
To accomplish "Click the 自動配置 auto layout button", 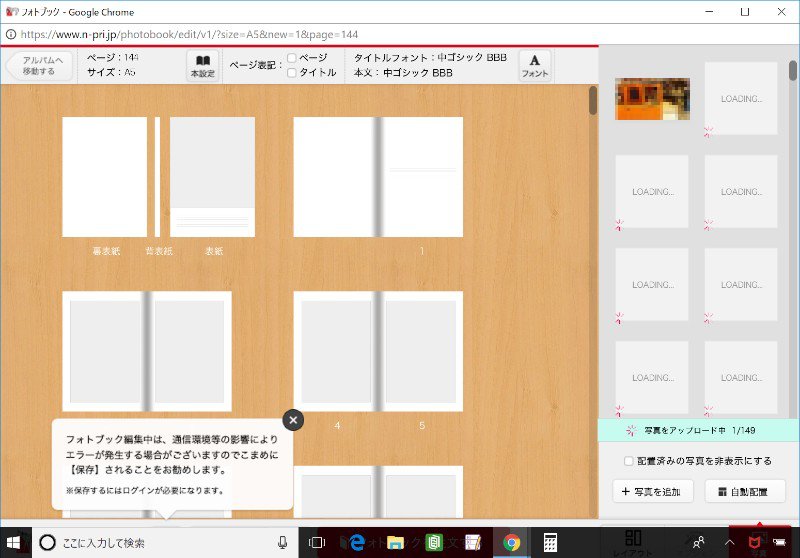I will click(744, 491).
